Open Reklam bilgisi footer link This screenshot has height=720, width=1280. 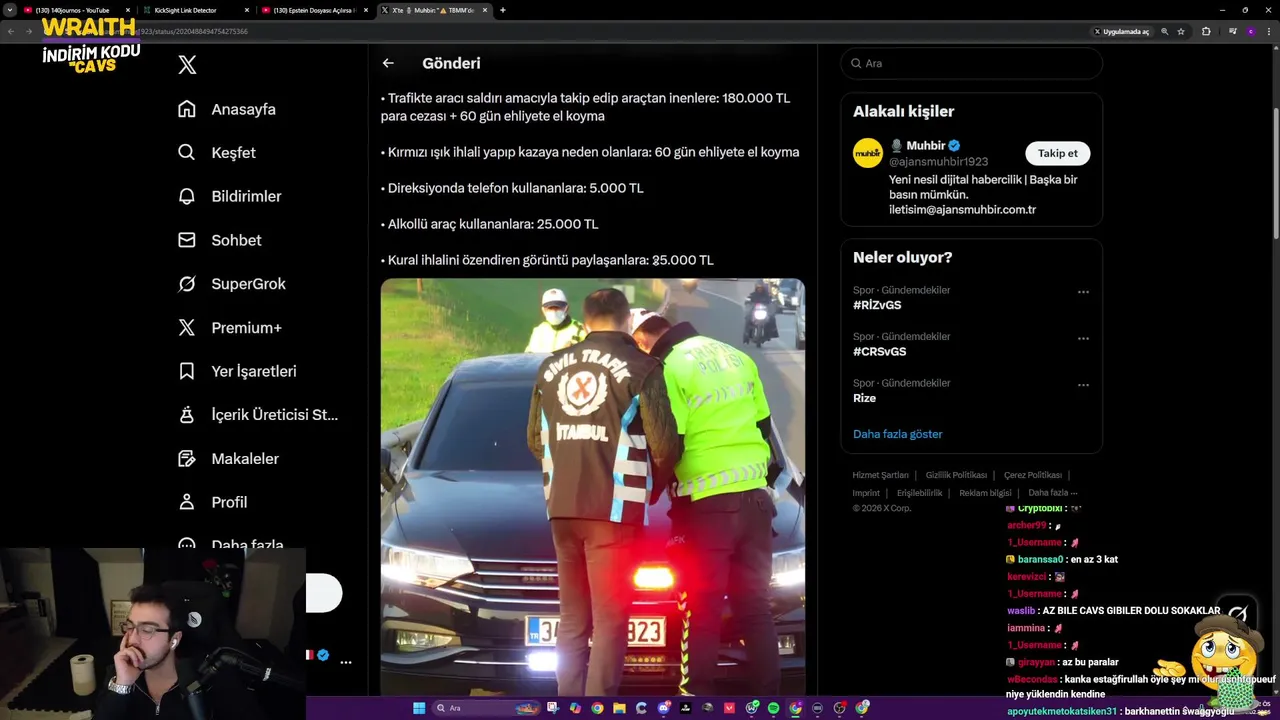985,492
